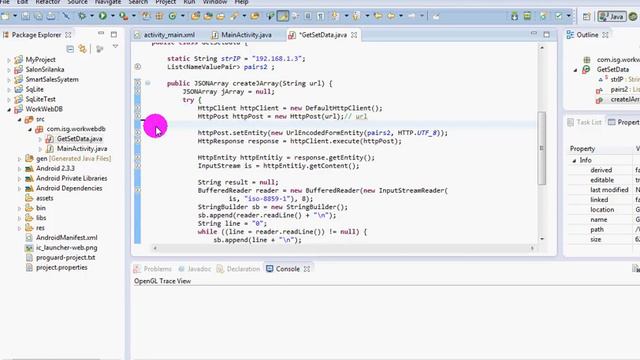Click the Open Type toolbar icon
Viewport: 640px width, 360px height.
196,16
